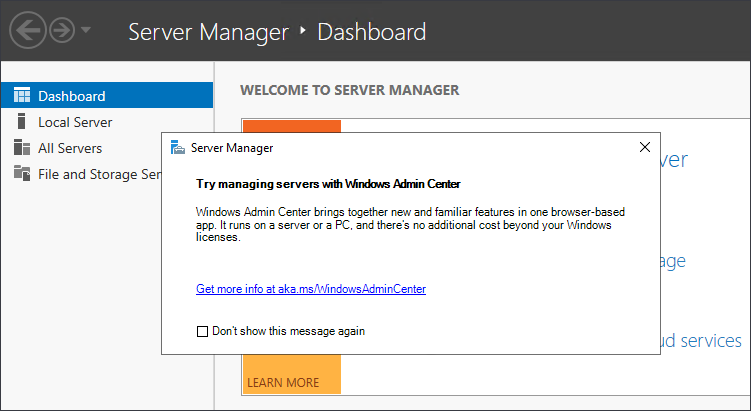Image resolution: width=751 pixels, height=411 pixels.
Task: Click the Dashboard grid icon in sidebar
Action: click(22, 95)
